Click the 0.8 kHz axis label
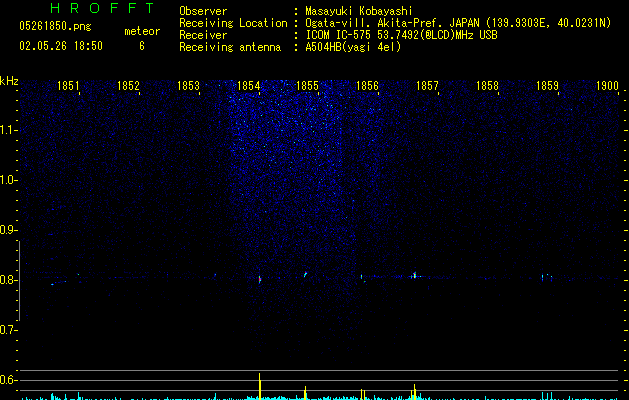 pos(8,280)
